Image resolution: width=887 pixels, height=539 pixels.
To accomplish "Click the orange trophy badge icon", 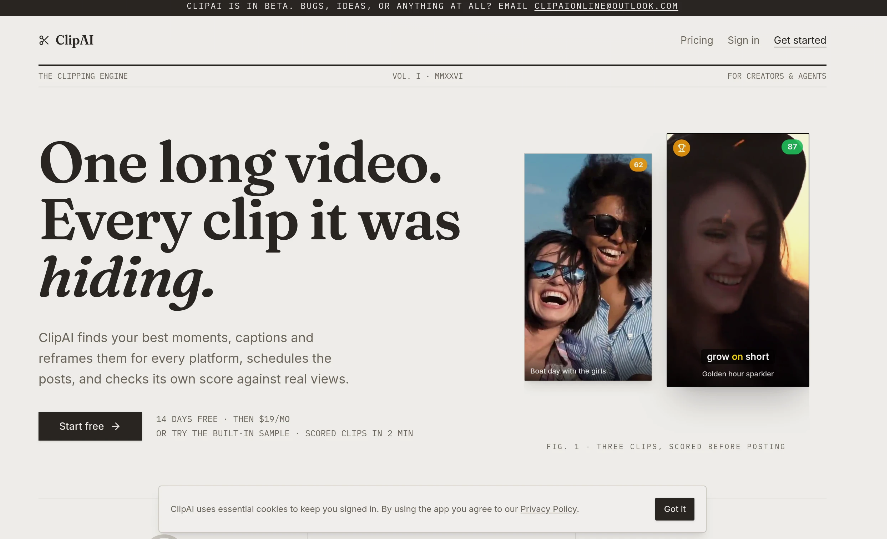I will (x=682, y=148).
